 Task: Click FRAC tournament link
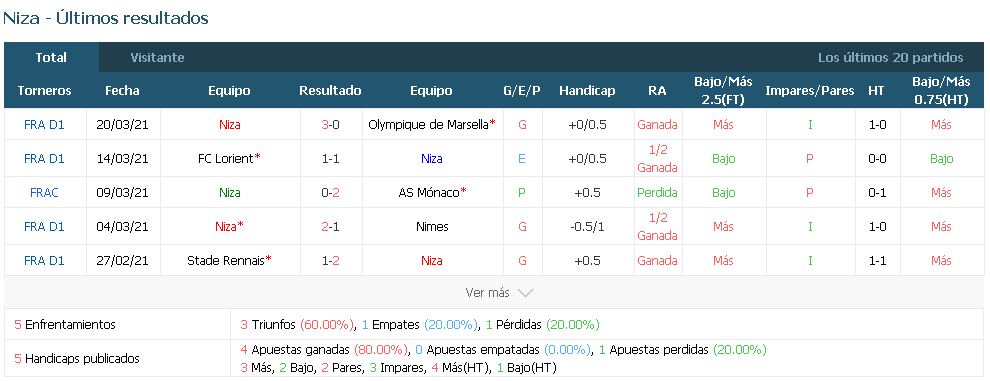(44, 193)
